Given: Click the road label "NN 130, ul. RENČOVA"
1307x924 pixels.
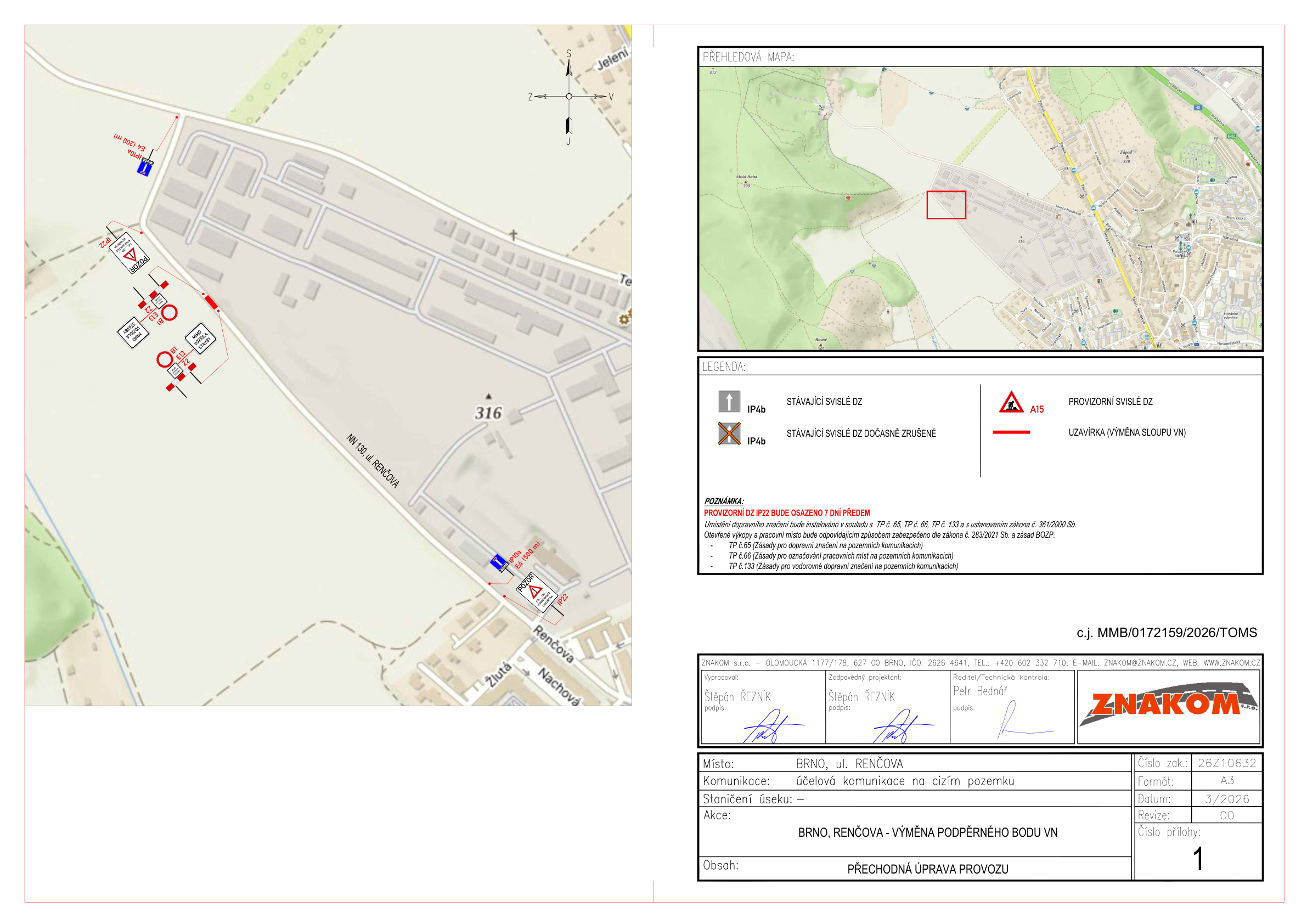Looking at the screenshot, I should 373,461.
